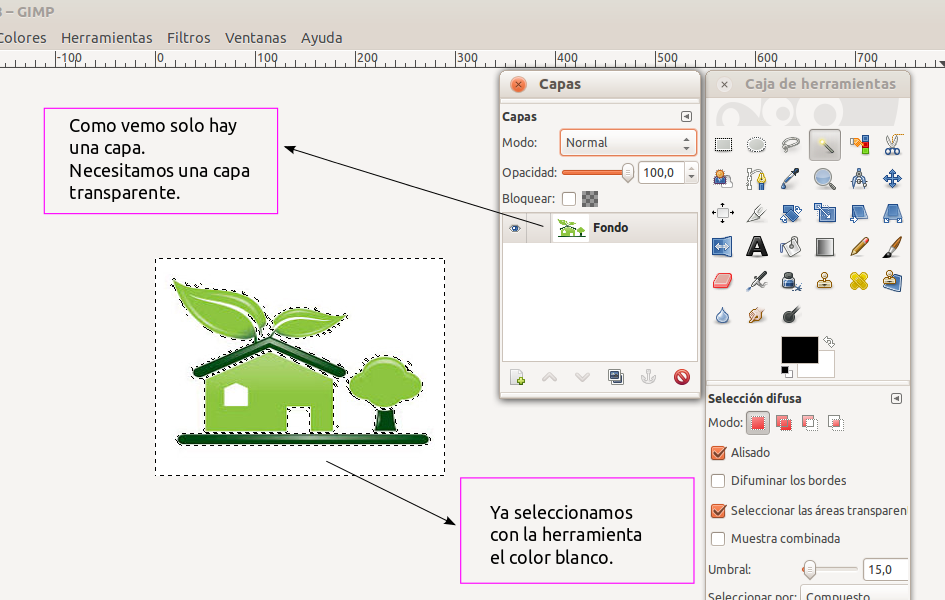
Task: Uncheck the Alisado option
Action: (x=718, y=453)
